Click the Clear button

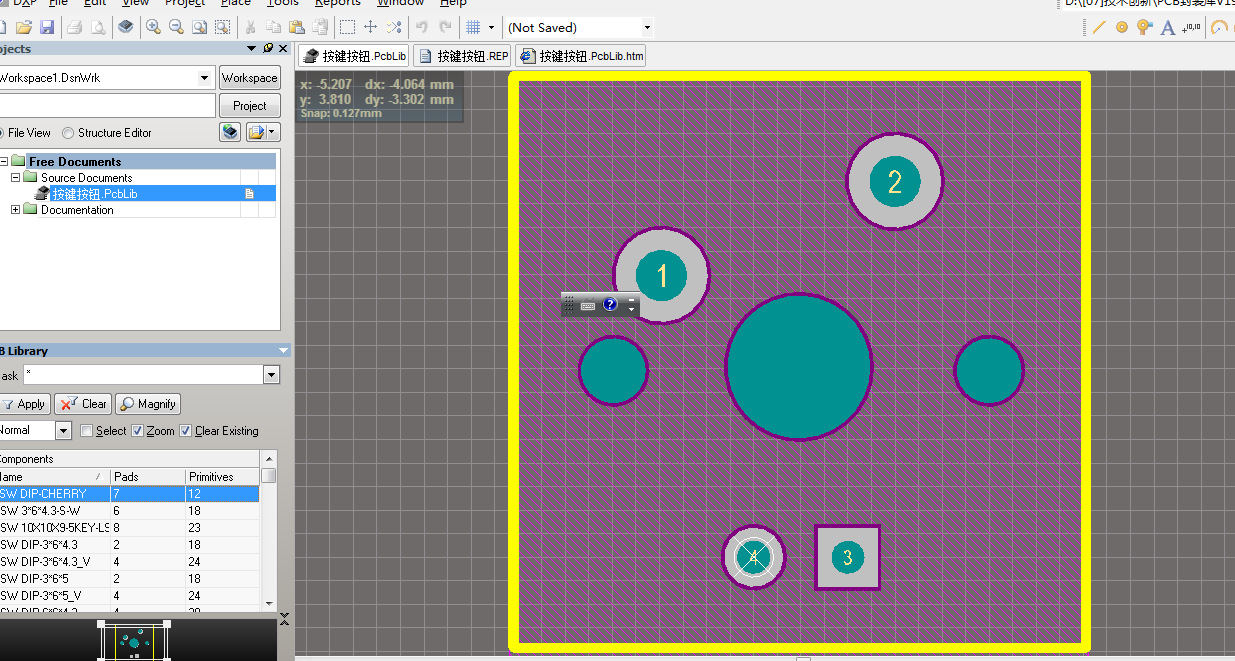tap(83, 404)
